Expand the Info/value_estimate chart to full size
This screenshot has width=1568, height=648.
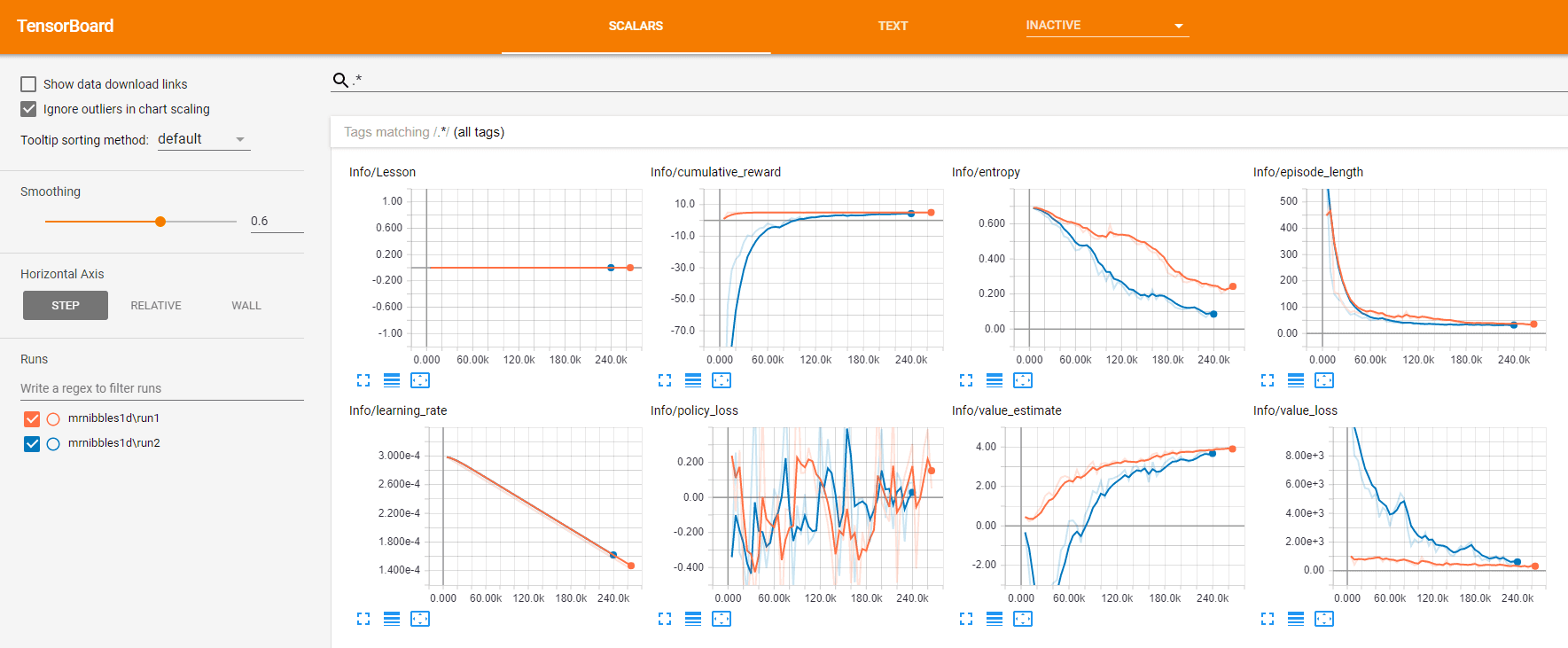point(966,619)
